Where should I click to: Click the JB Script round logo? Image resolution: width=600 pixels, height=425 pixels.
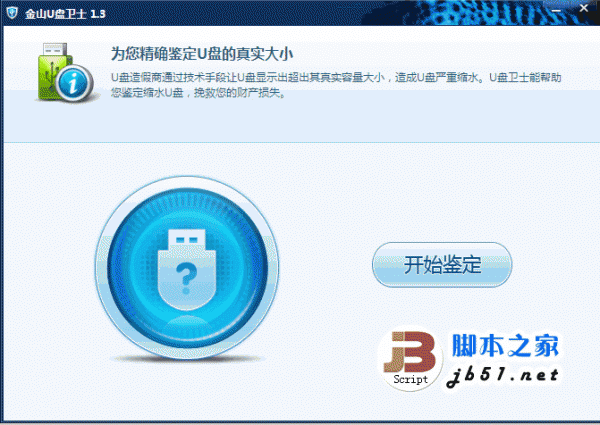point(411,359)
